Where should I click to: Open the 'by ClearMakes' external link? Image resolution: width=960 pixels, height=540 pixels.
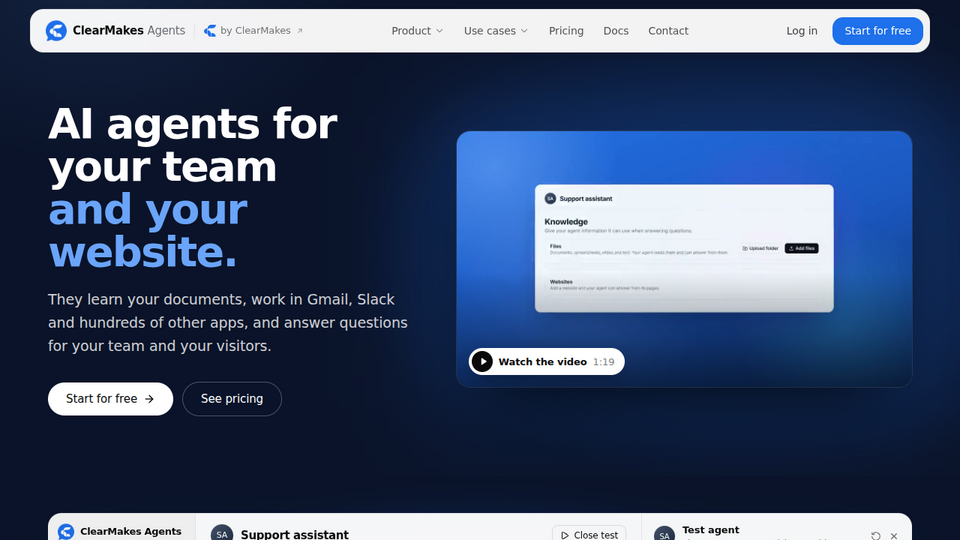(x=253, y=31)
